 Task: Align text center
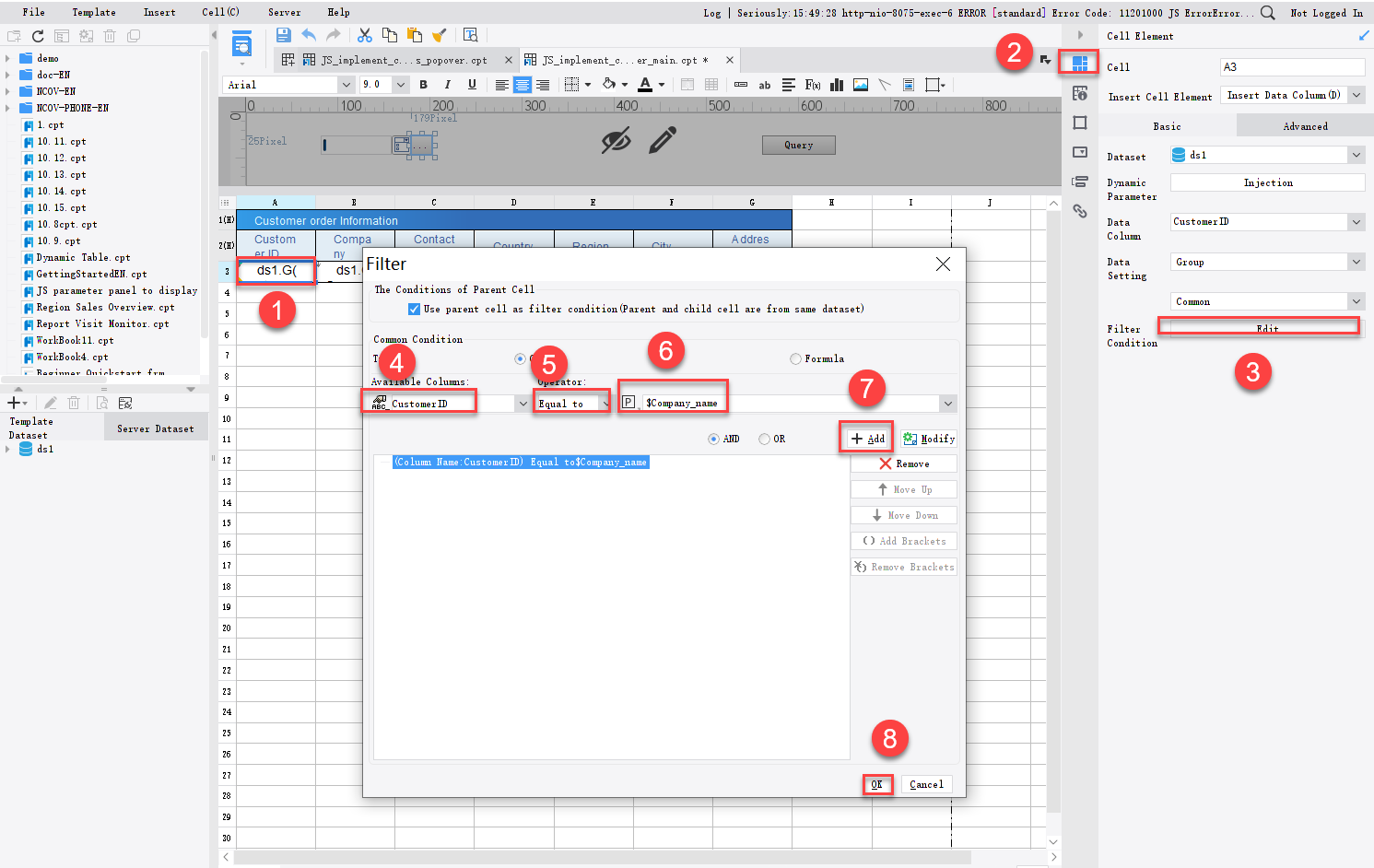523,85
